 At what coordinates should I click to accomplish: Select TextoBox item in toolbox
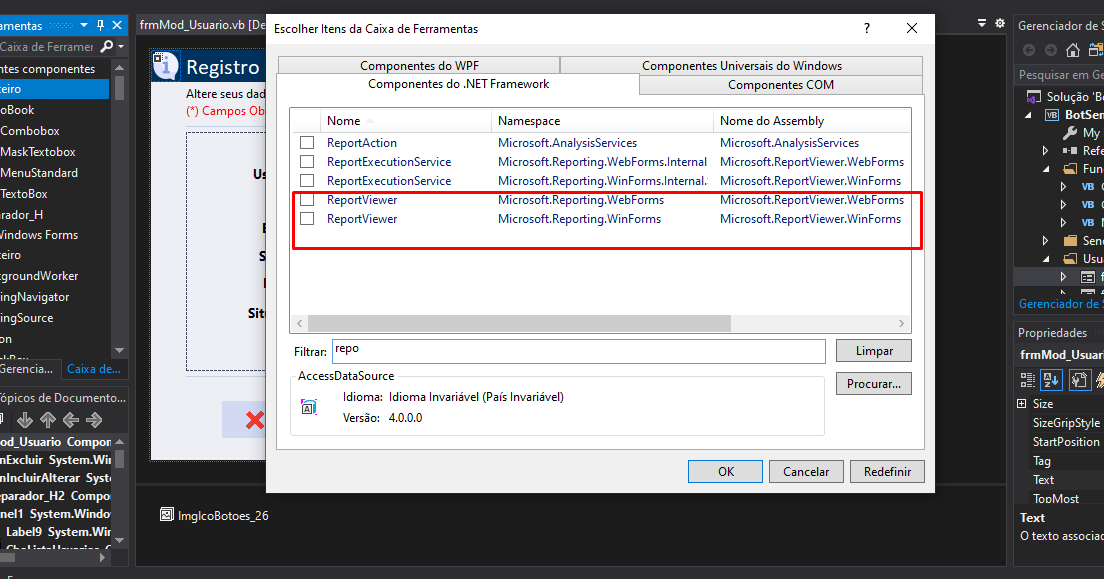click(24, 194)
